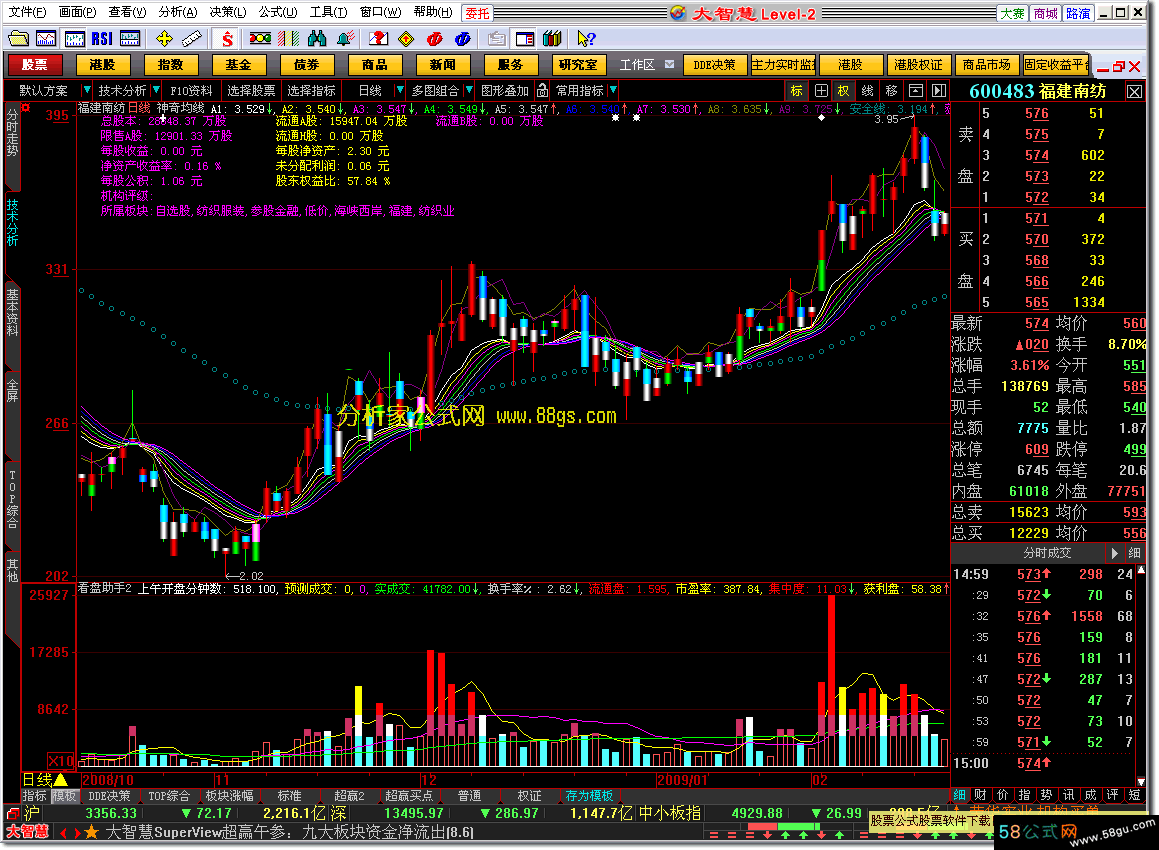Click the X10 volume scale box

(61, 761)
